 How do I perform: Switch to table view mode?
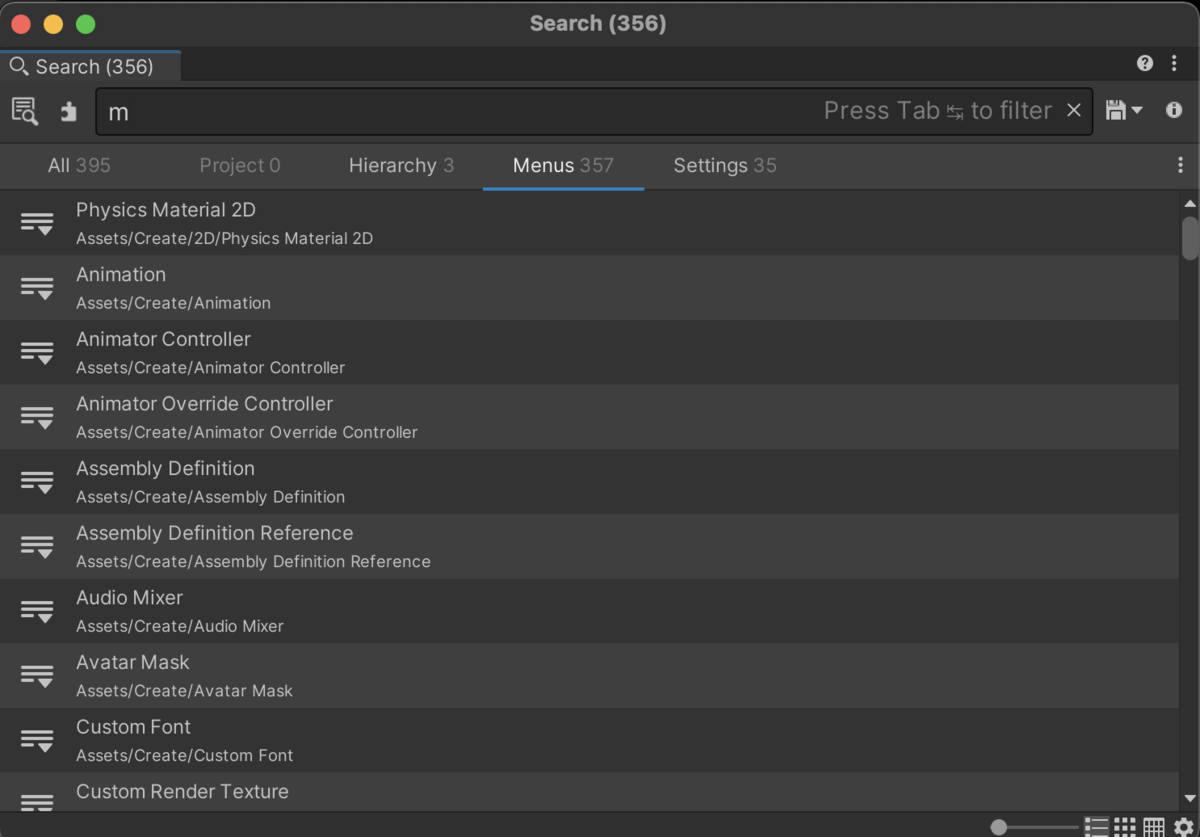tap(1154, 827)
